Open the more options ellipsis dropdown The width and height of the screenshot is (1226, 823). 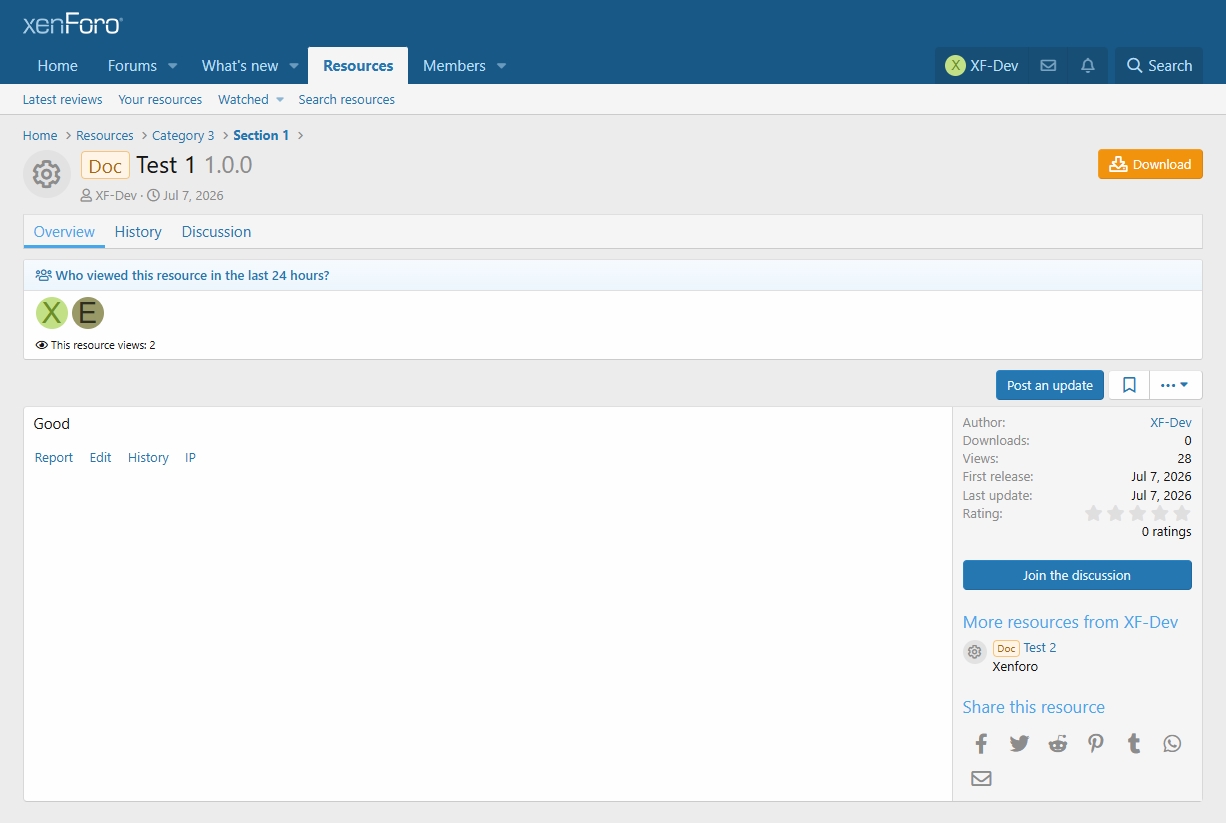coord(1175,385)
